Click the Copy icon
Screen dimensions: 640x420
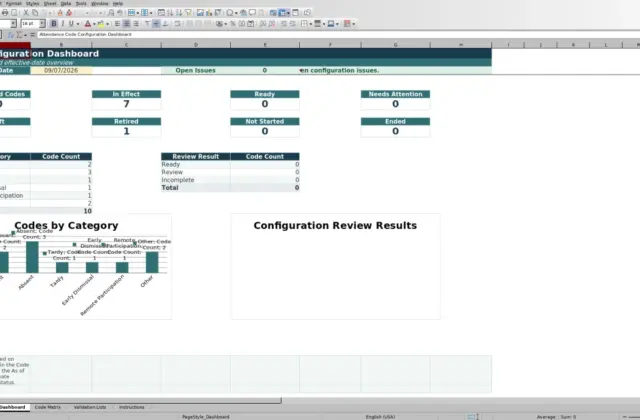35,13
